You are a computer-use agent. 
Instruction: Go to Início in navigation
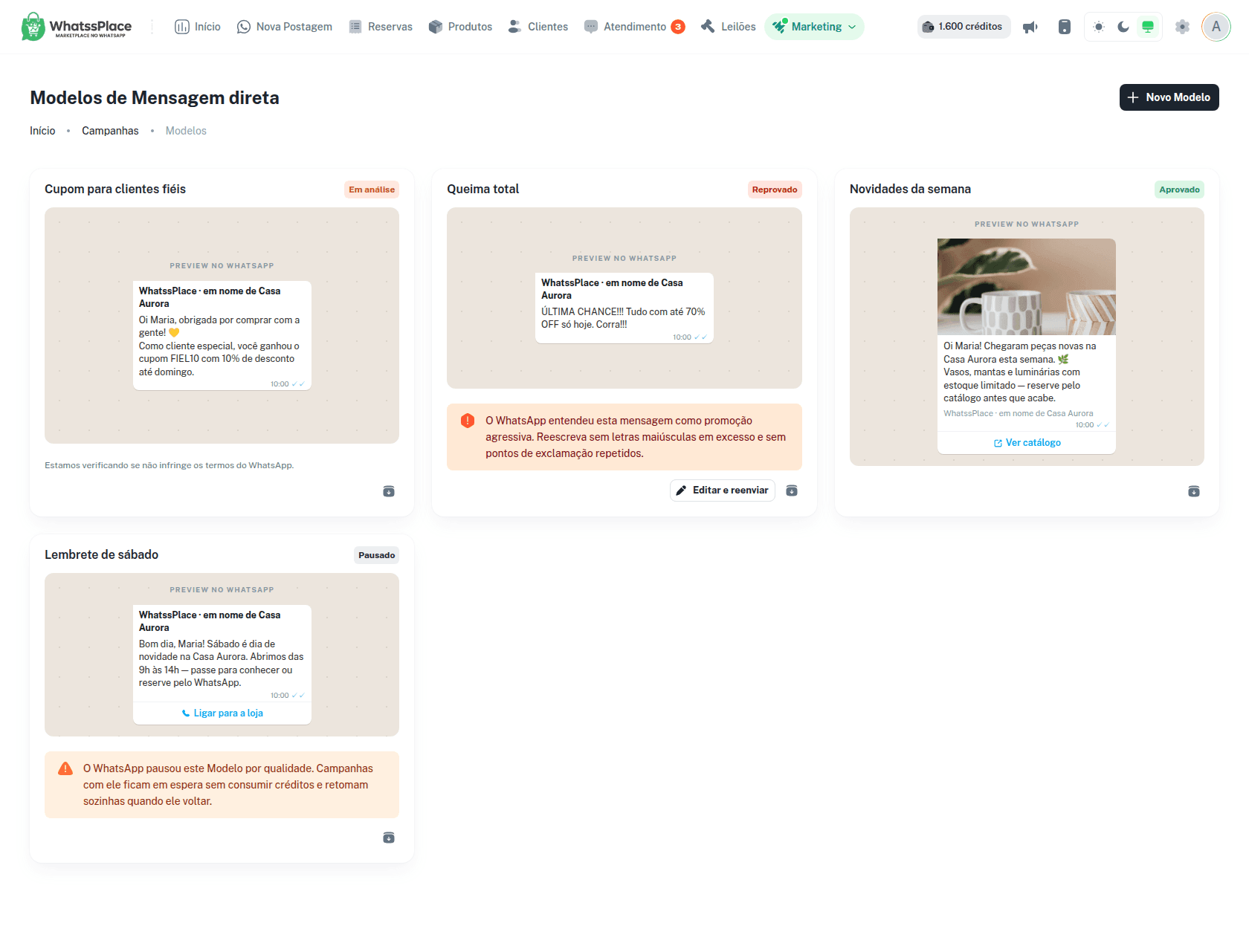pos(198,27)
